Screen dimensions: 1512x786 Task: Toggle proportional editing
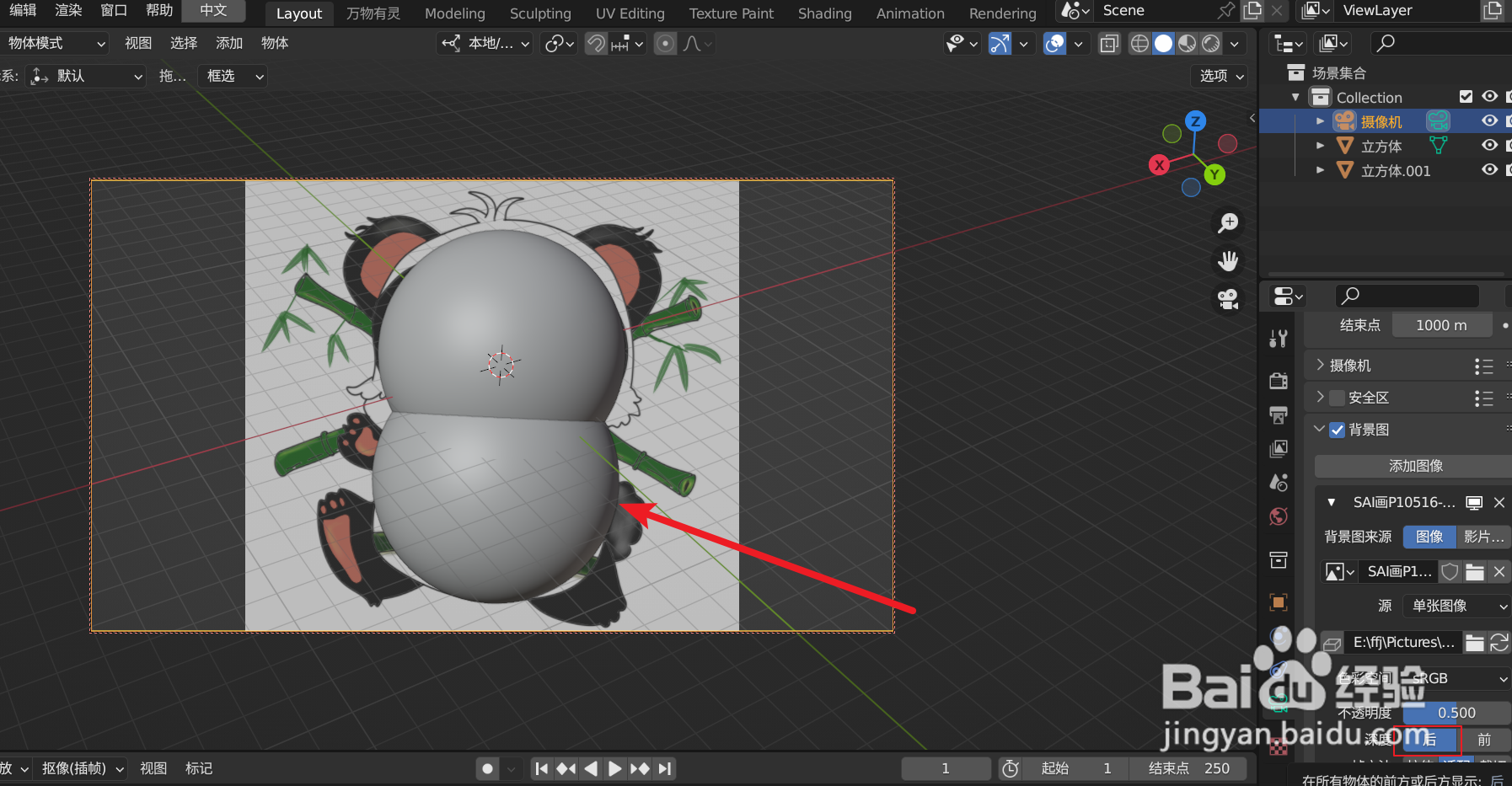[x=665, y=44]
